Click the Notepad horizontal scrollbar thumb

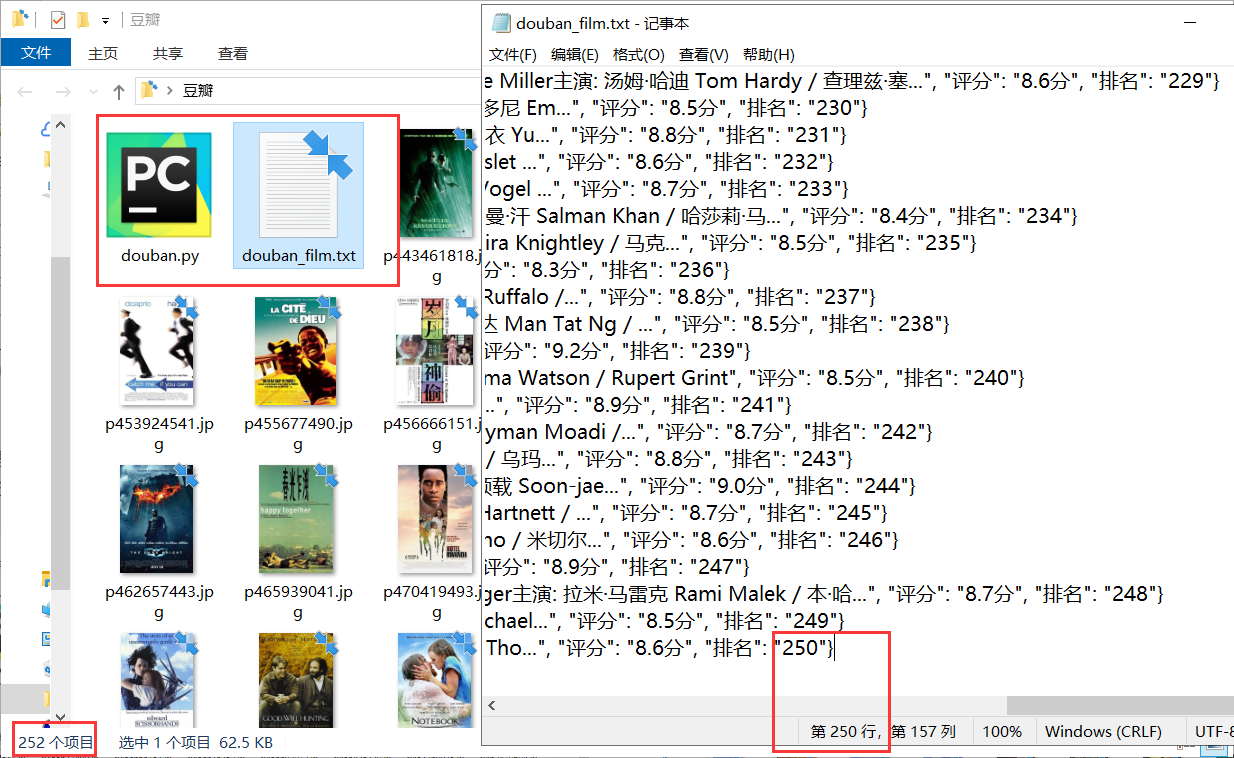tap(1120, 706)
